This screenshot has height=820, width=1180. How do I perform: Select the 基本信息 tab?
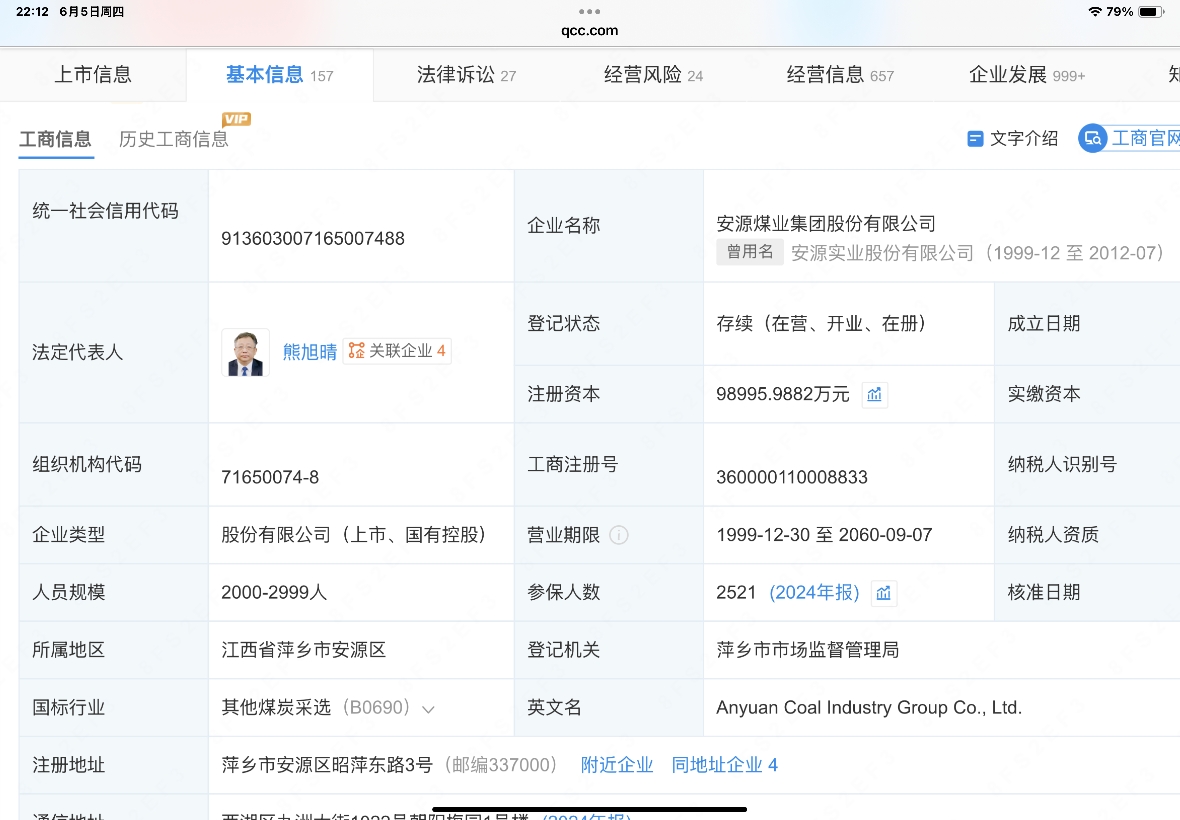tap(279, 74)
